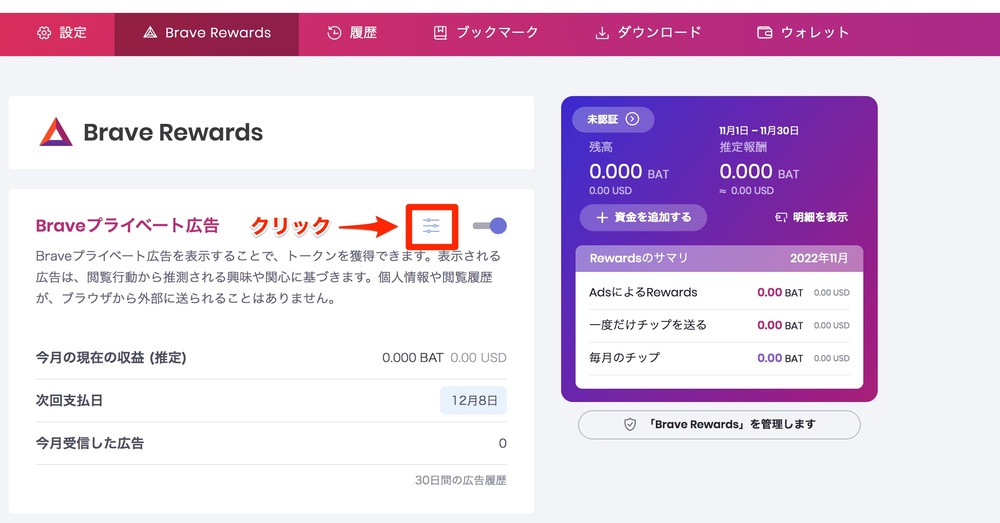
Task: Click 資金を追加する button
Action: click(643, 217)
